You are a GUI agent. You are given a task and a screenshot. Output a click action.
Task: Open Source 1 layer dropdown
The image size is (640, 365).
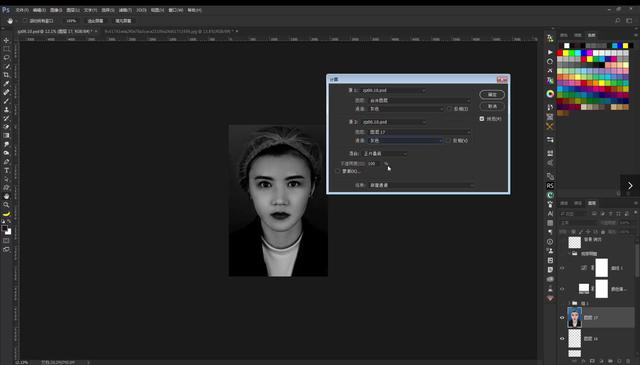[x=419, y=100]
